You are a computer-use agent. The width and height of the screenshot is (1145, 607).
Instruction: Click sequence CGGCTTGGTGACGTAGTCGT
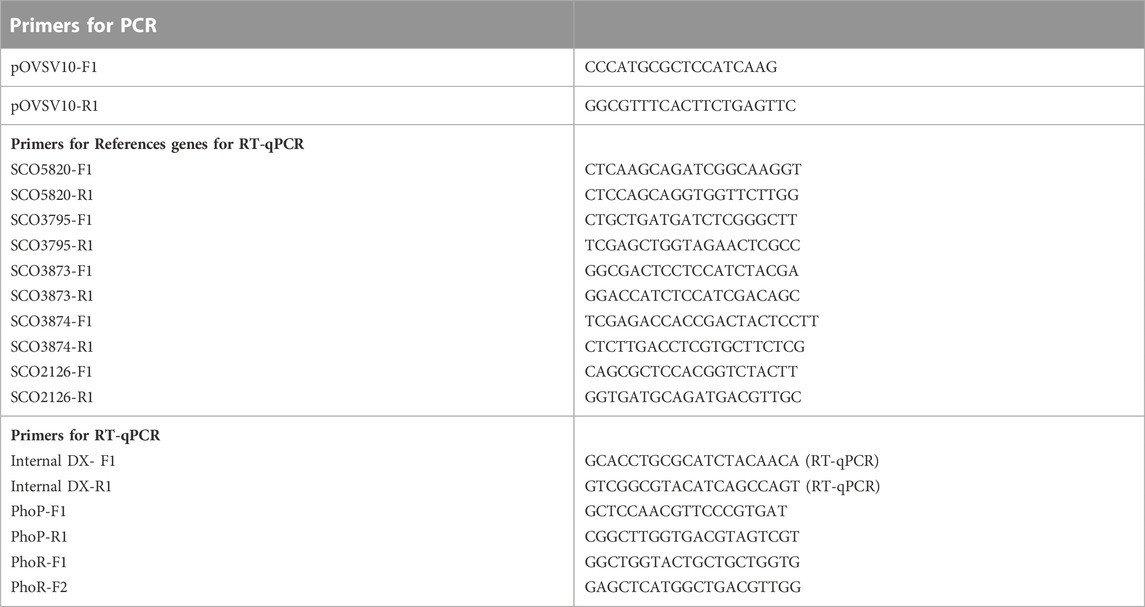692,536
